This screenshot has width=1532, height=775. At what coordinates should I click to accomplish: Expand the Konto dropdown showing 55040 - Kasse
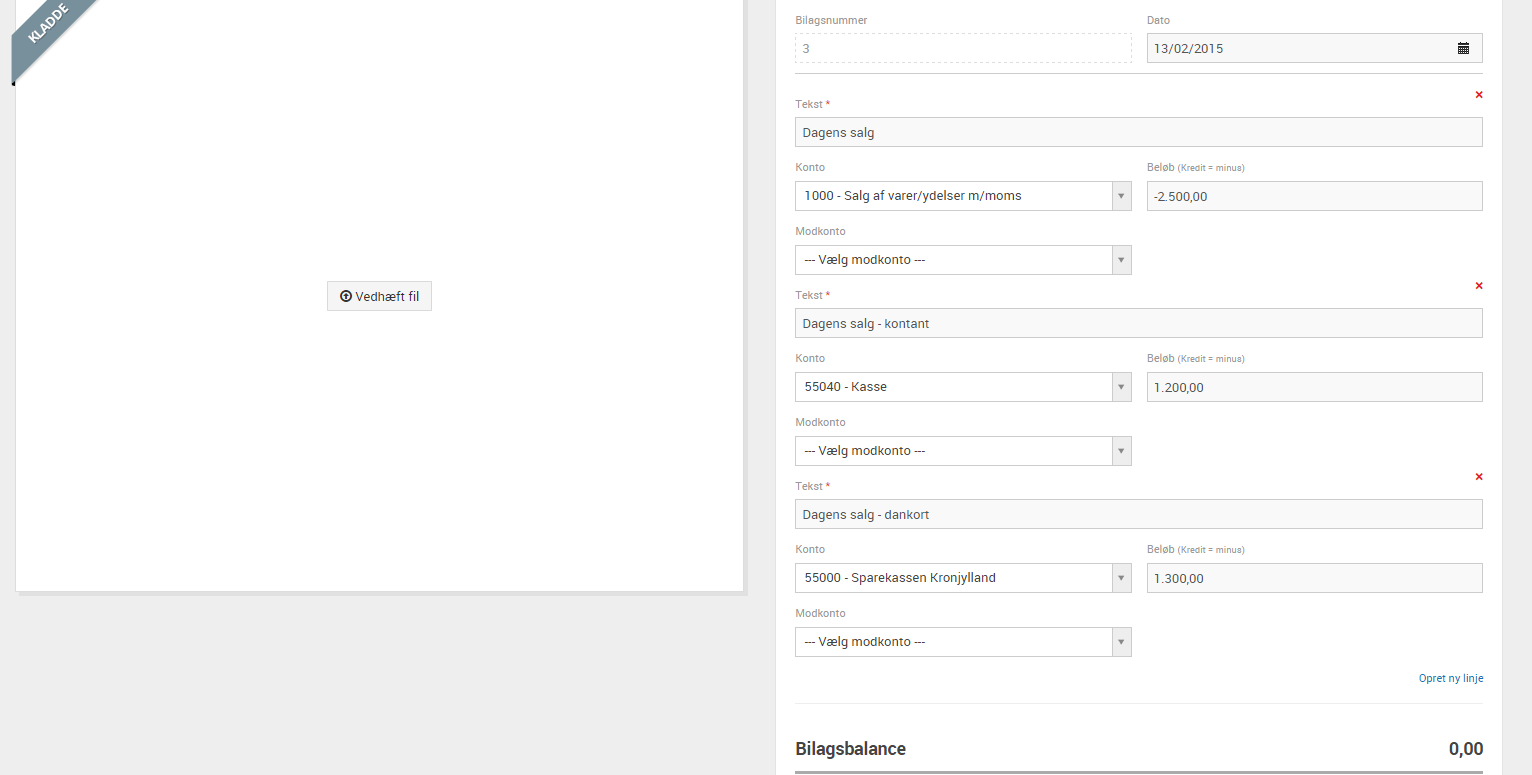click(x=962, y=387)
